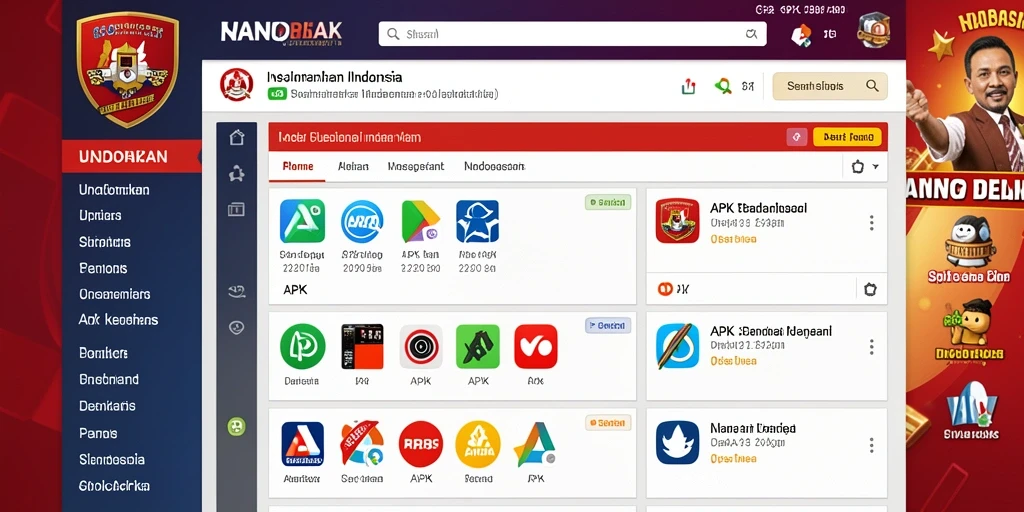Open the three-dot menu of the first APK entry
Image resolution: width=1024 pixels, height=512 pixels.
[x=871, y=223]
